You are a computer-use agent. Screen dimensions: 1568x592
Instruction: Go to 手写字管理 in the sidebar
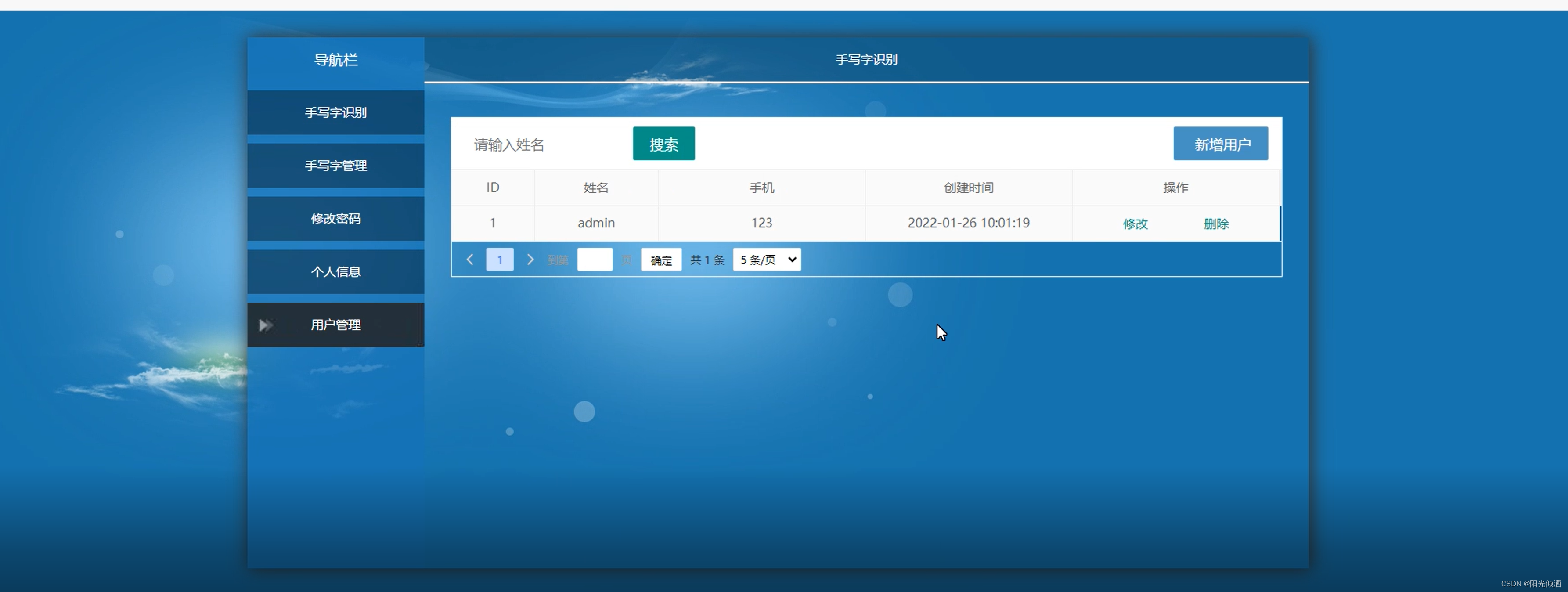(335, 166)
